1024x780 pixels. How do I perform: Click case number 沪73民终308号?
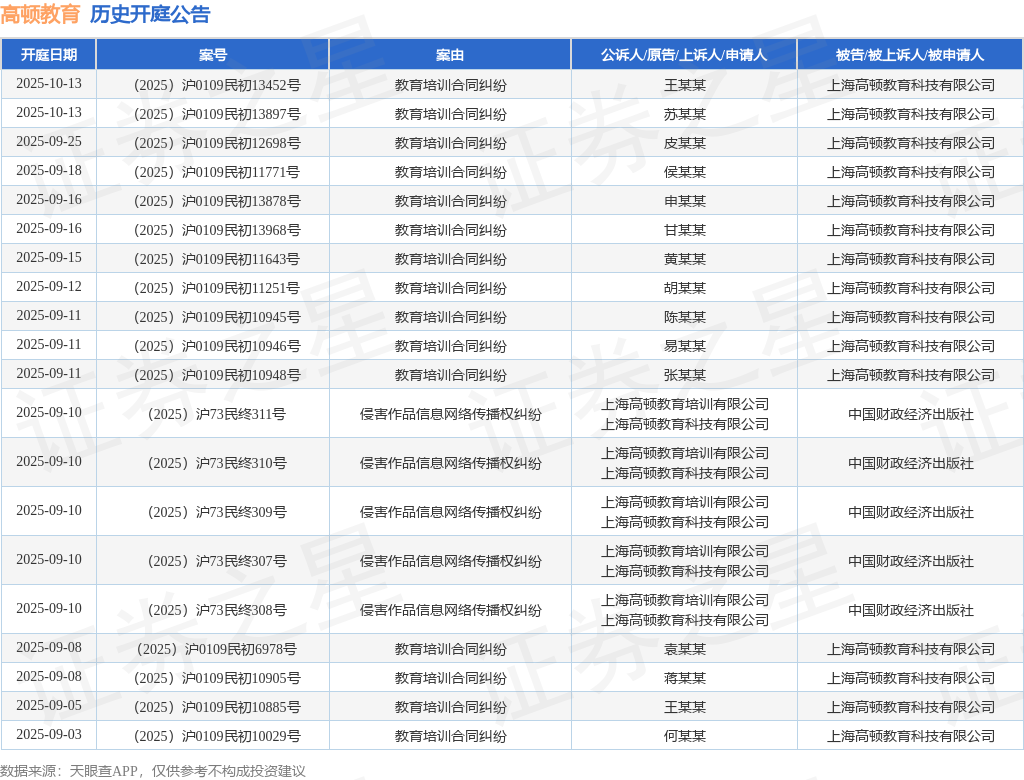(x=241, y=610)
